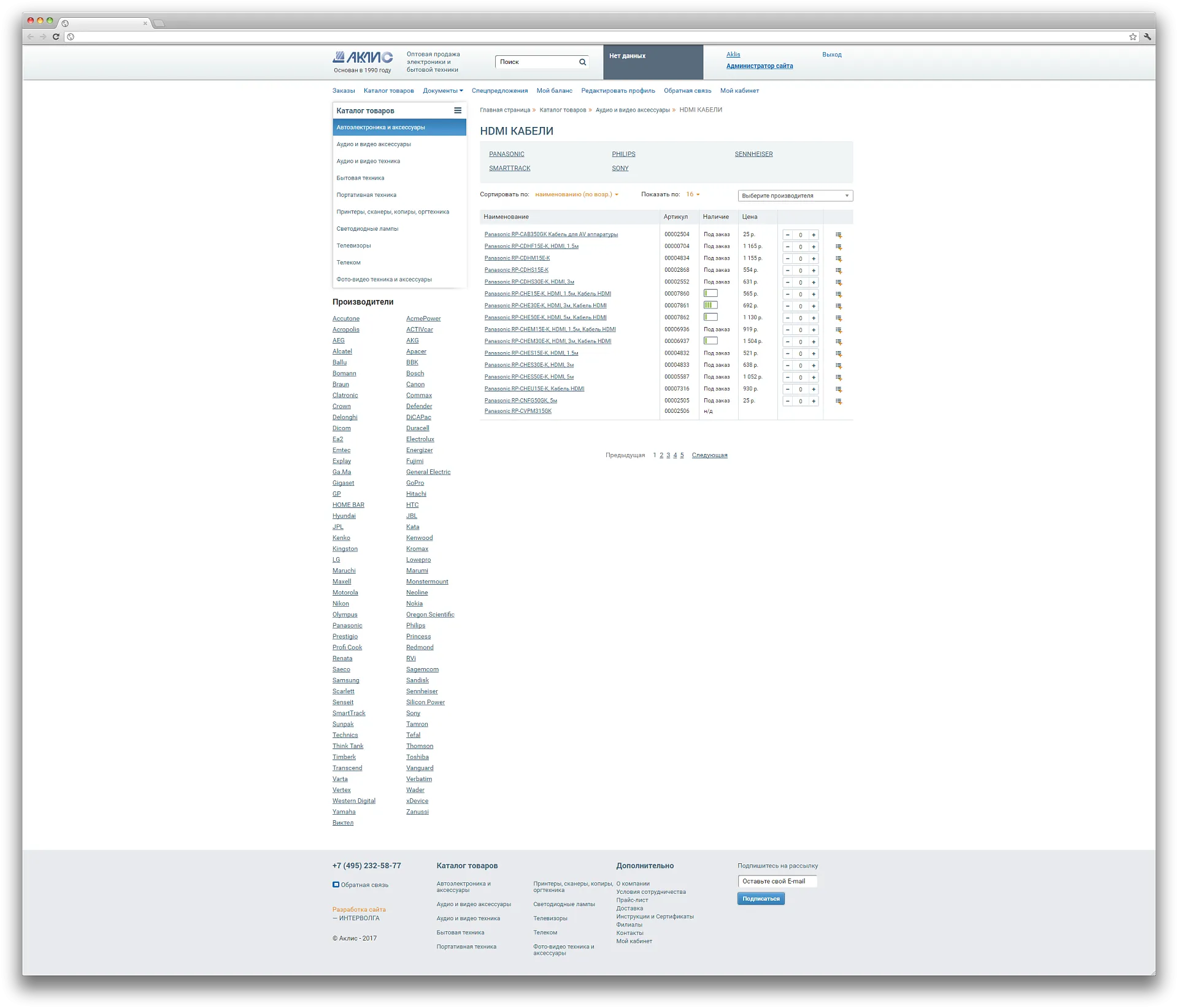This screenshot has width=1178, height=1008.
Task: Filter by SENNHEISER brand link
Action: tap(753, 154)
